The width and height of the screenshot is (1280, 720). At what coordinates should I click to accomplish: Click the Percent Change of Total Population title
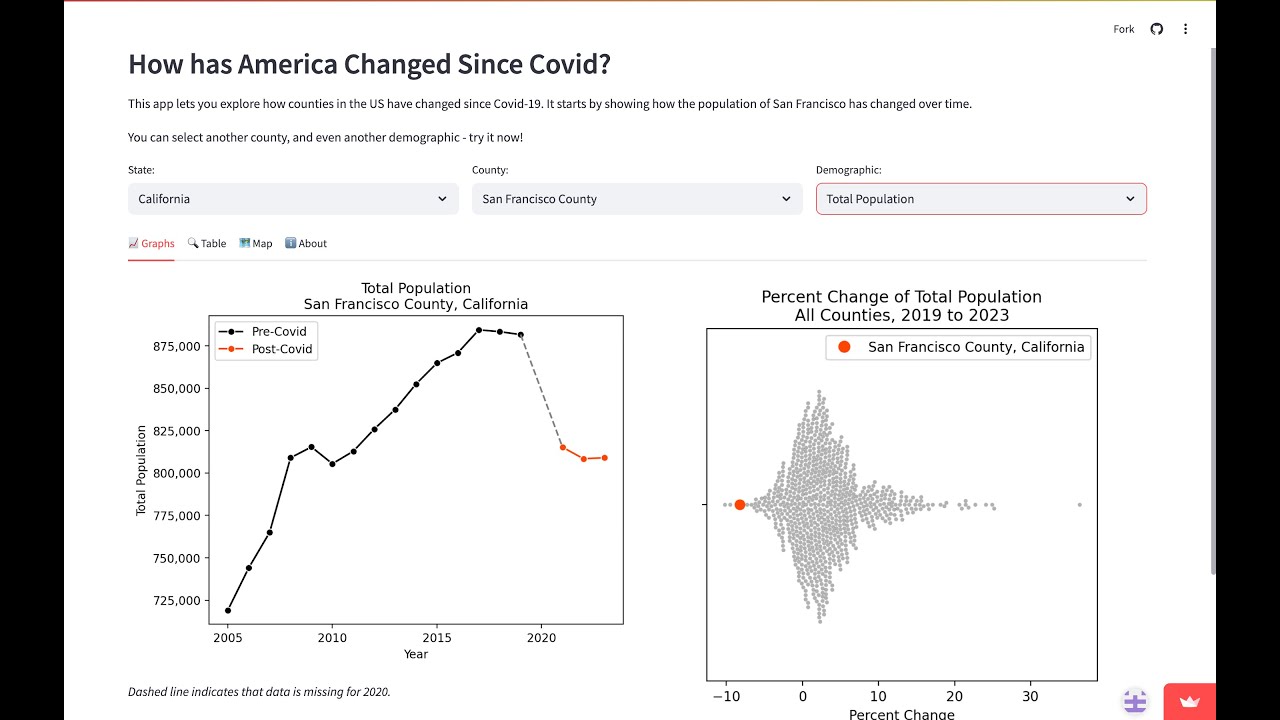(902, 306)
